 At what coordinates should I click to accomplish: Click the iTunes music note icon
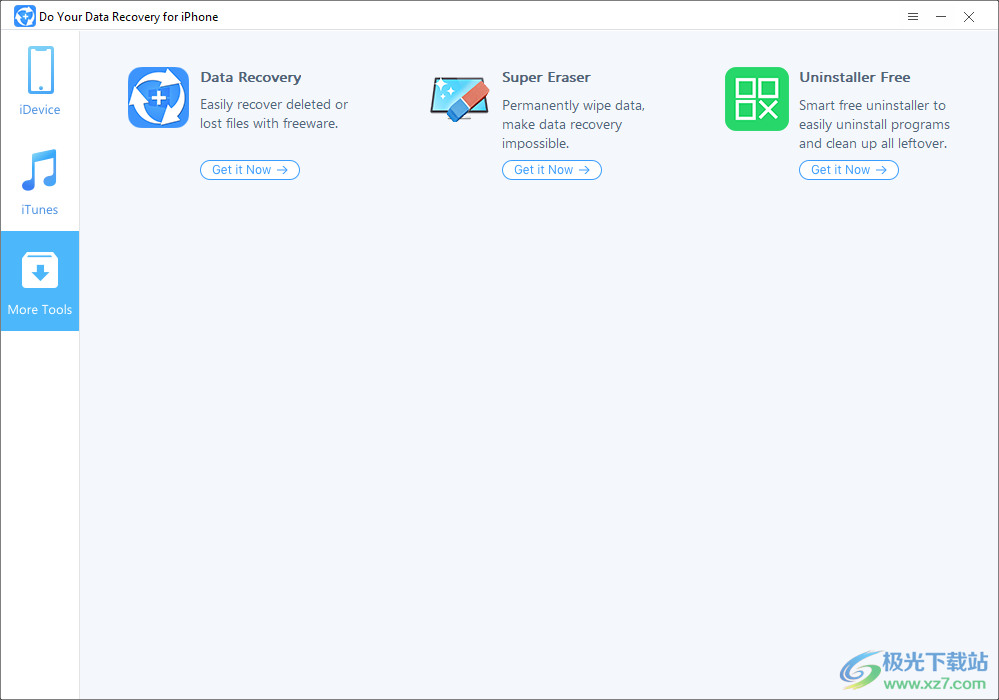pos(40,170)
